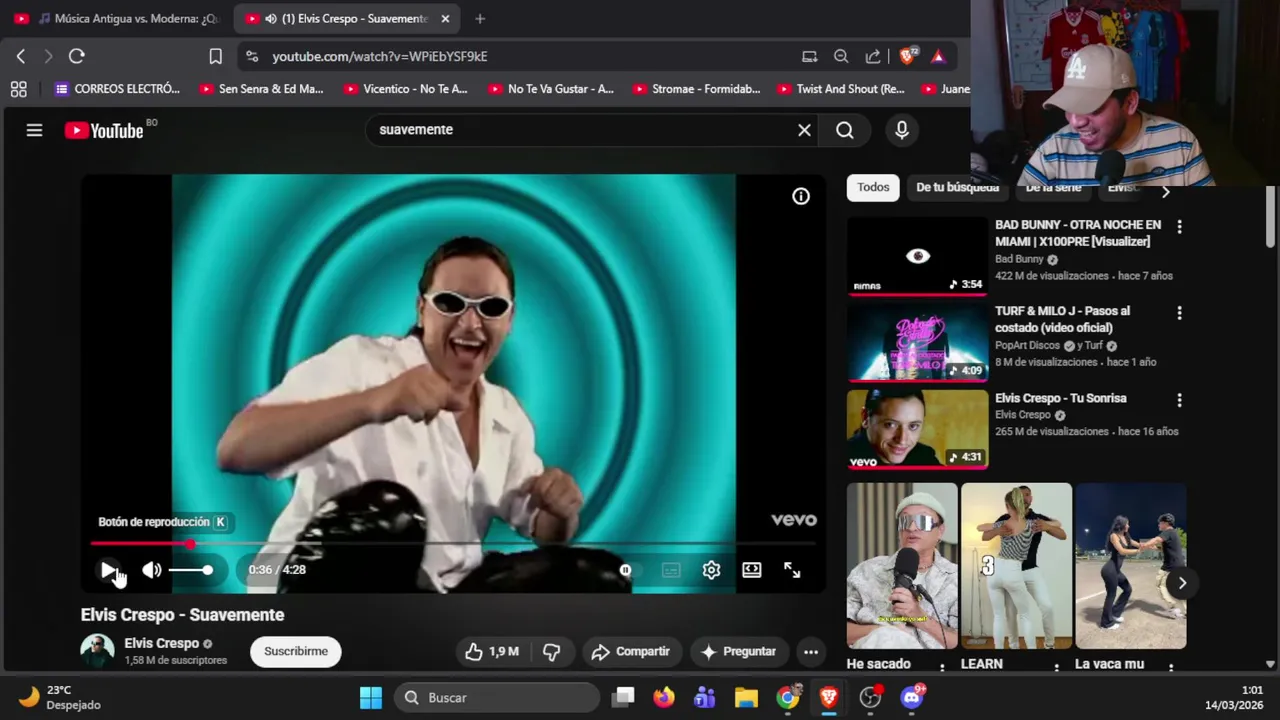View site info icon beside the URL
This screenshot has height=720, width=1280.
tap(252, 57)
